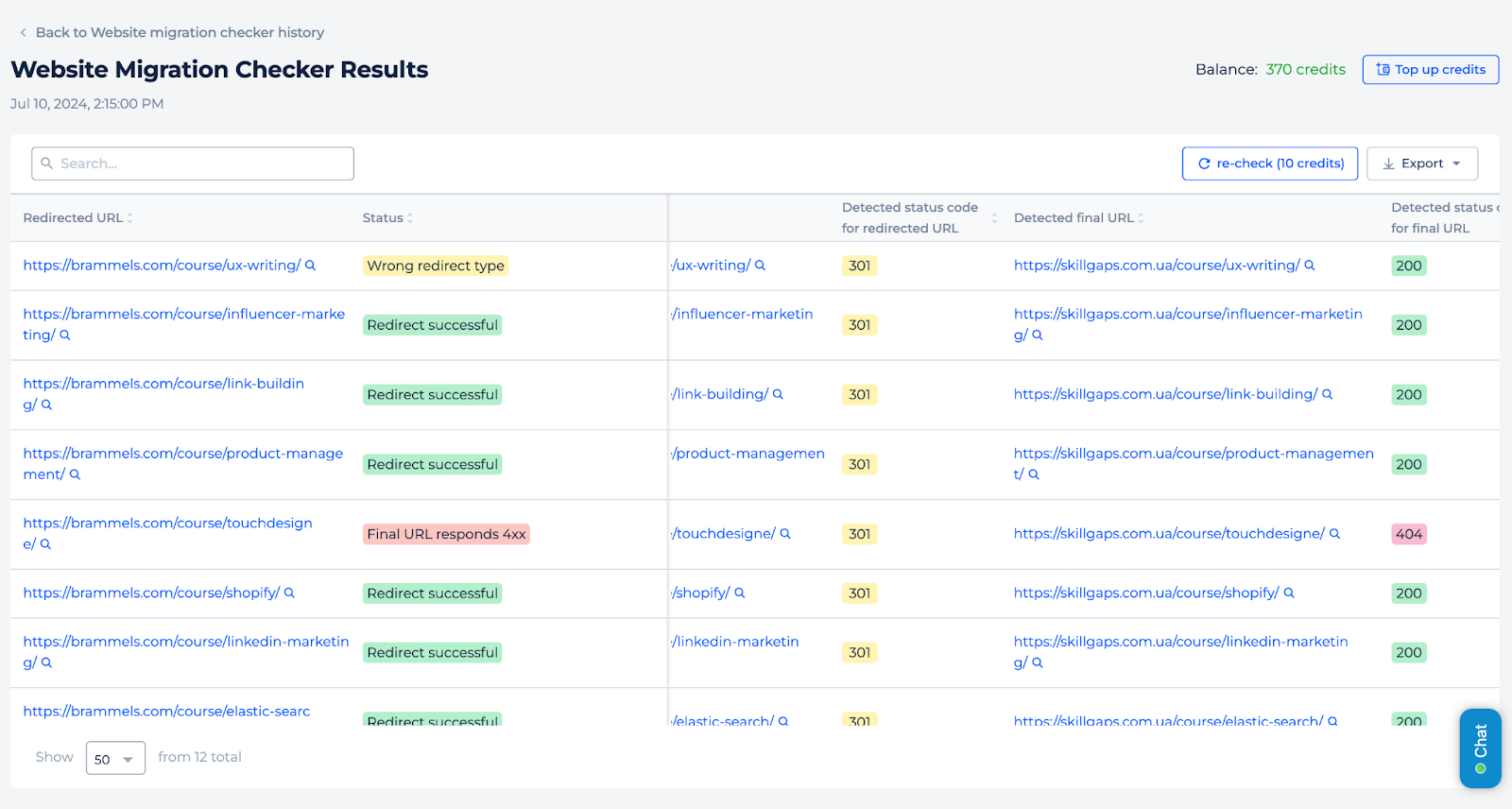Click the 404 status code badge

pos(1409,534)
